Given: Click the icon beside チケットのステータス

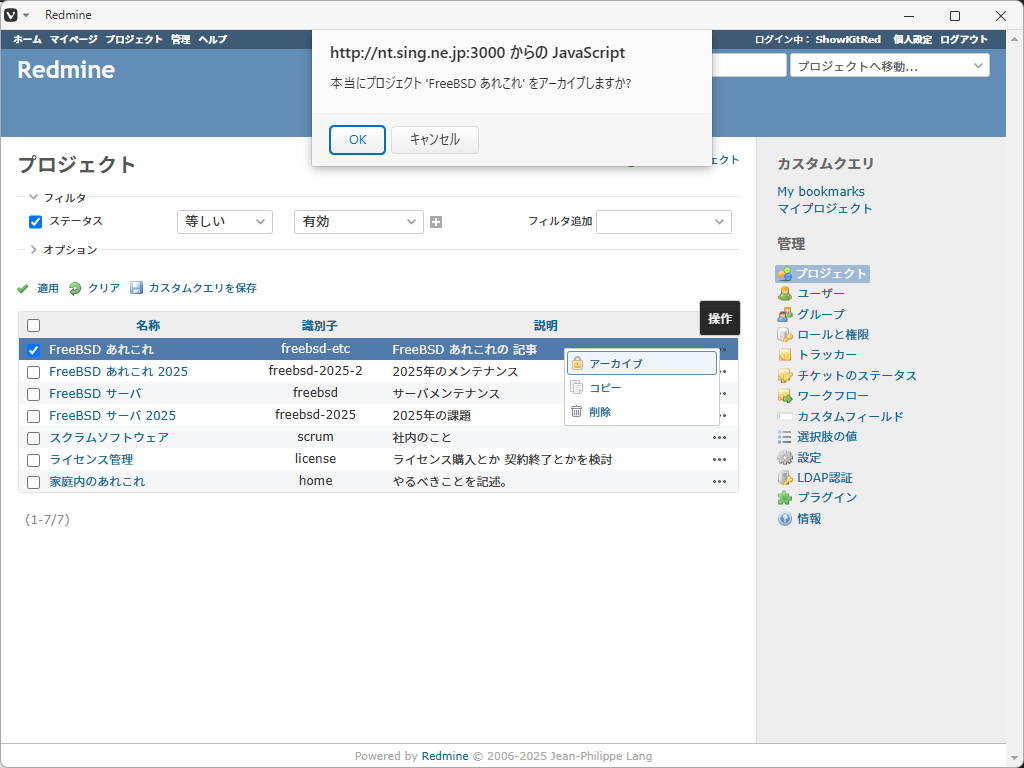Looking at the screenshot, I should 785,376.
